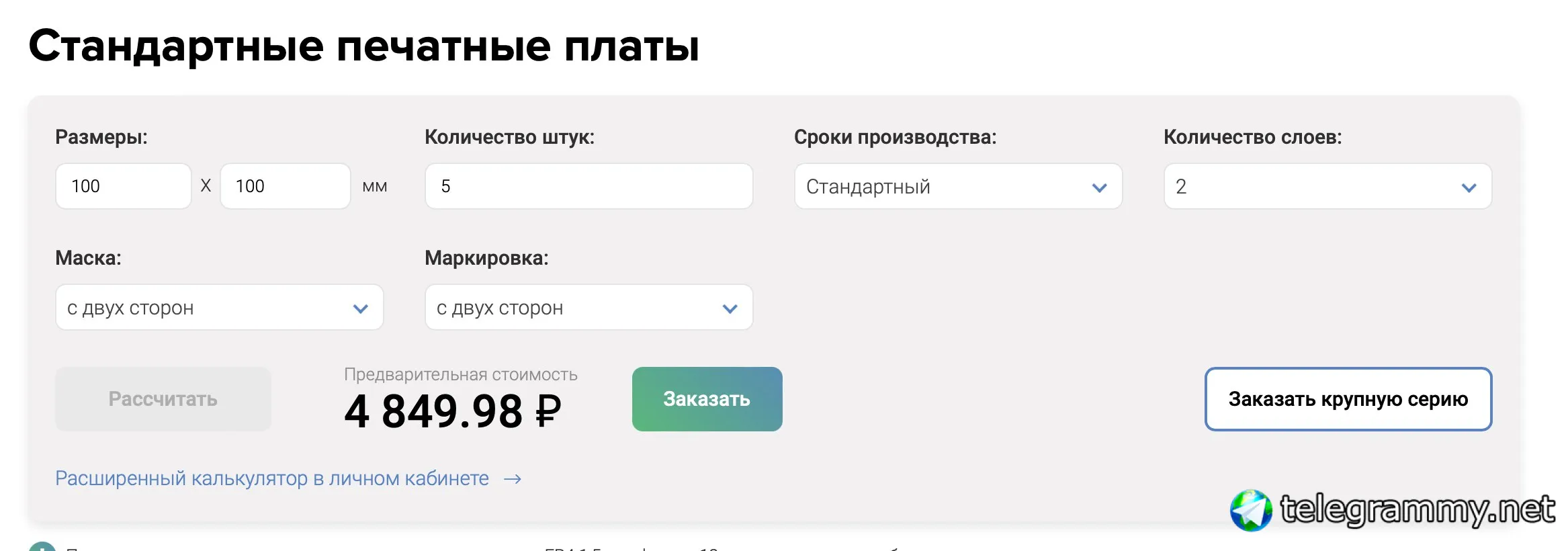
Task: Focus the board height input field
Action: tap(285, 186)
